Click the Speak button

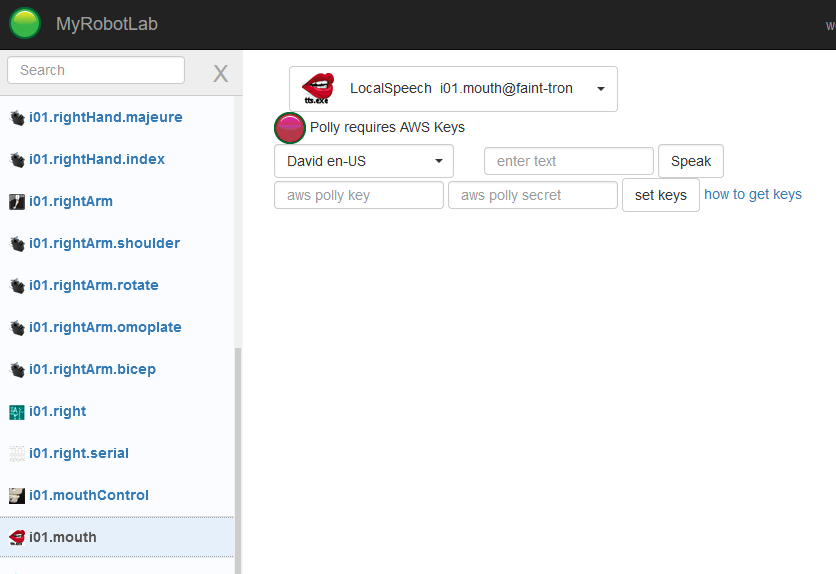tap(690, 161)
